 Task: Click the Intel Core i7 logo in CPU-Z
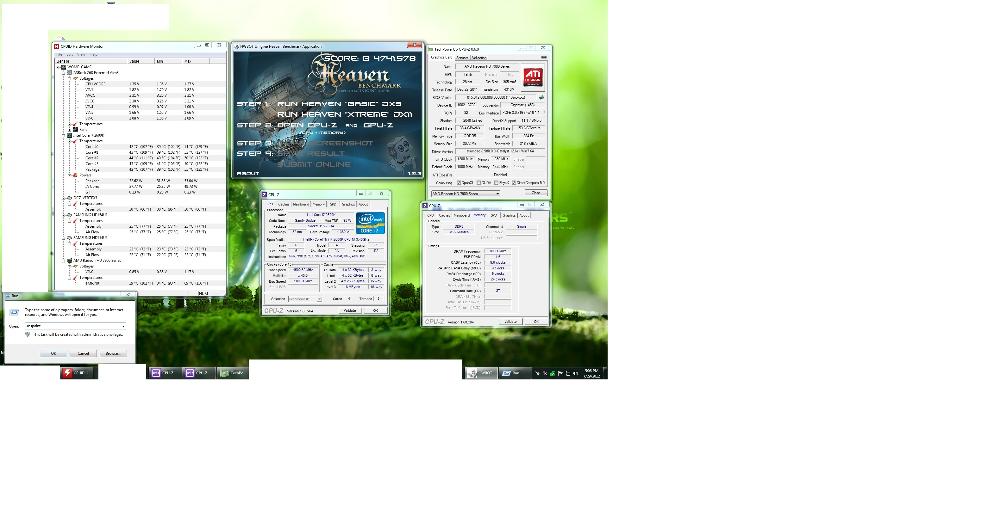pos(371,223)
